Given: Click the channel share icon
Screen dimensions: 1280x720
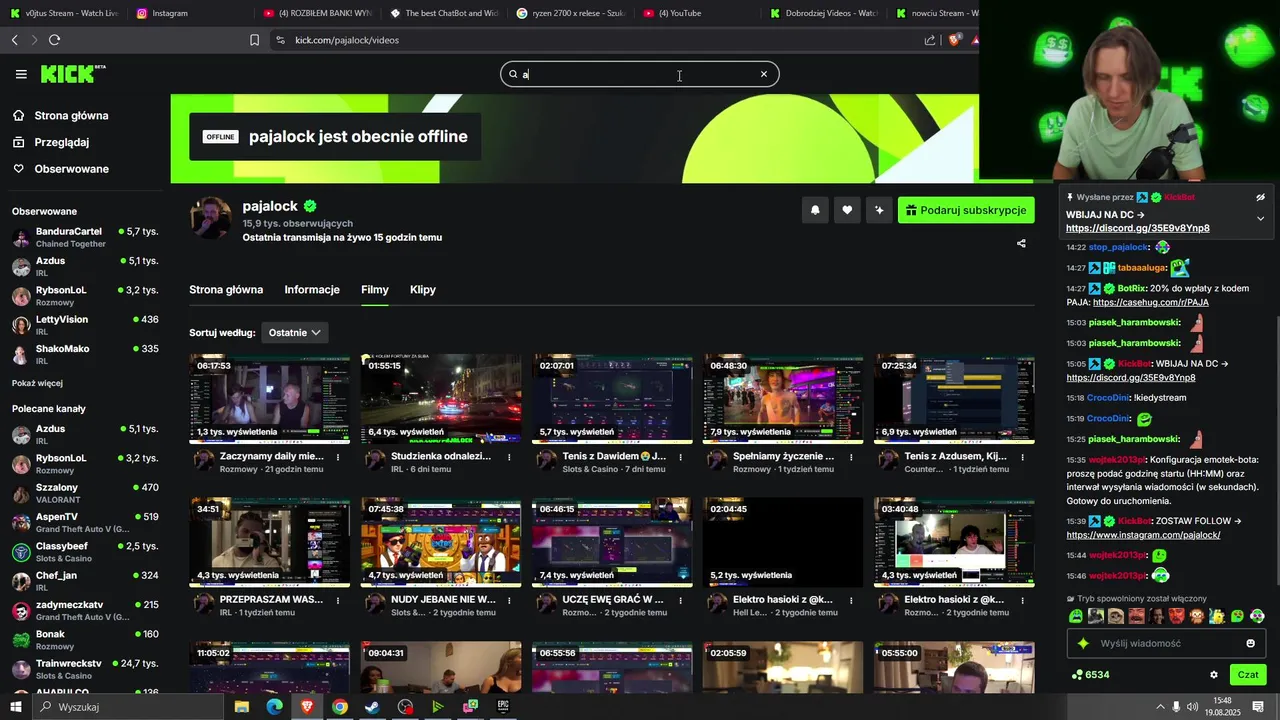Looking at the screenshot, I should pos(1021,243).
